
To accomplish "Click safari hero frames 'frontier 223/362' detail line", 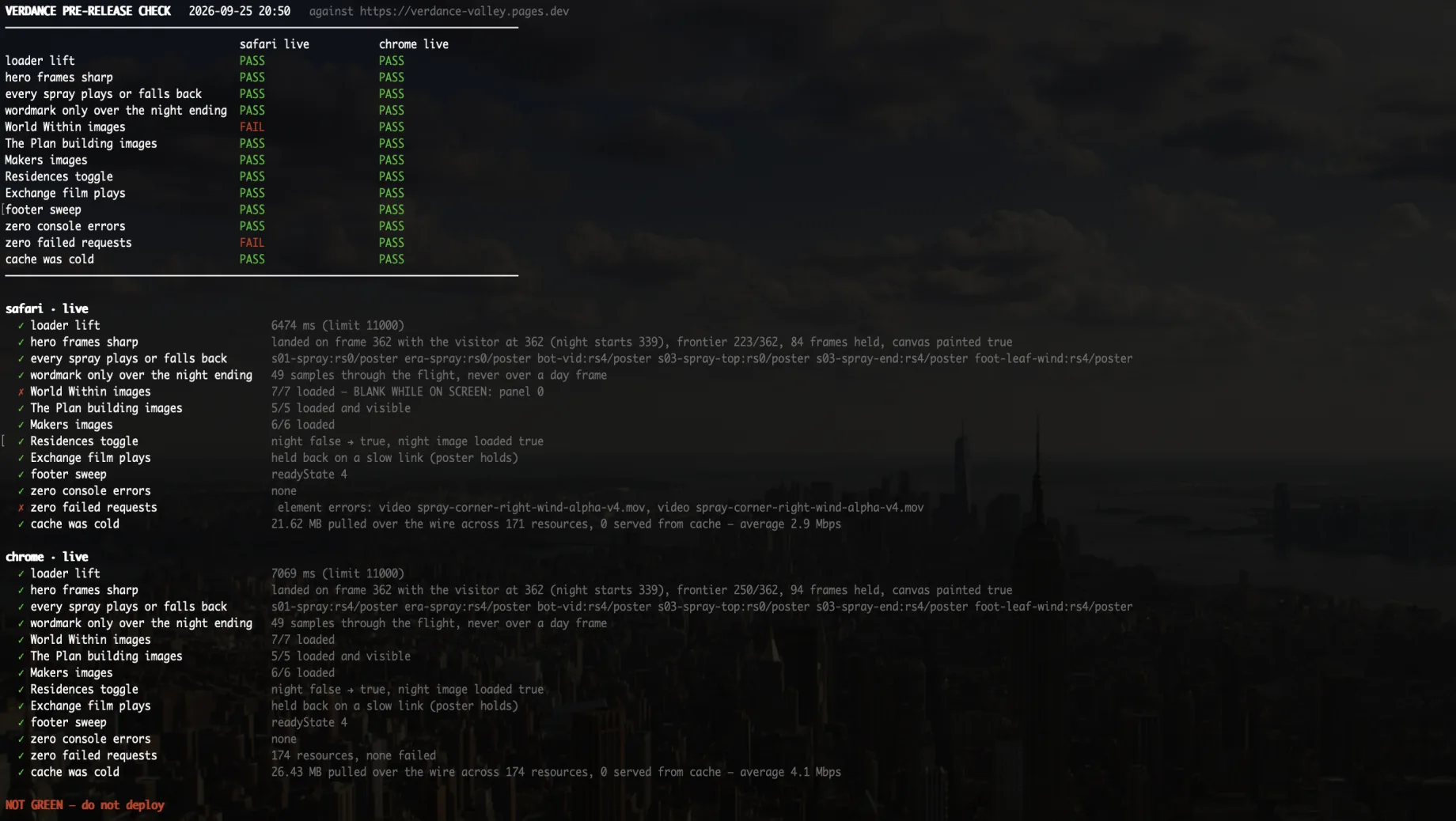I will (x=641, y=342).
